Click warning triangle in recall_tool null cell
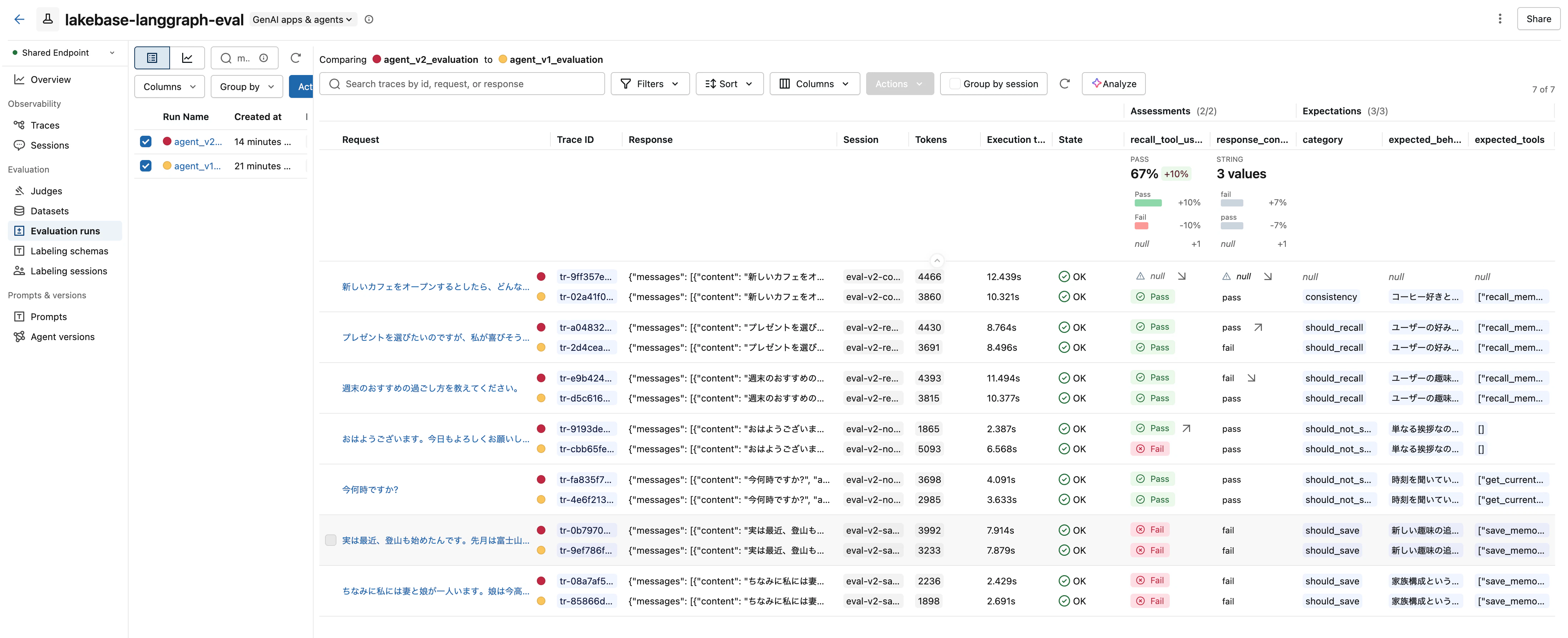This screenshot has width=1568, height=638. point(1140,276)
